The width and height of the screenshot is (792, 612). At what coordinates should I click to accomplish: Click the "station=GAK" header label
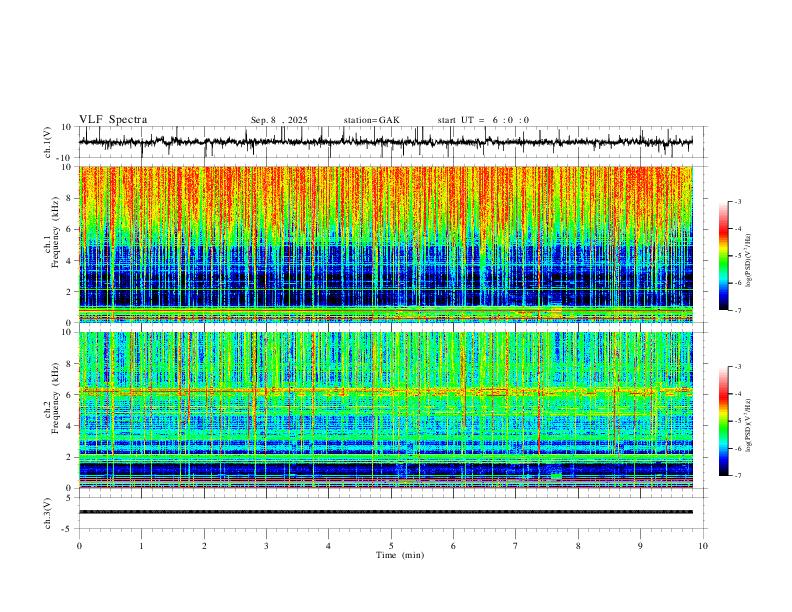[371, 120]
